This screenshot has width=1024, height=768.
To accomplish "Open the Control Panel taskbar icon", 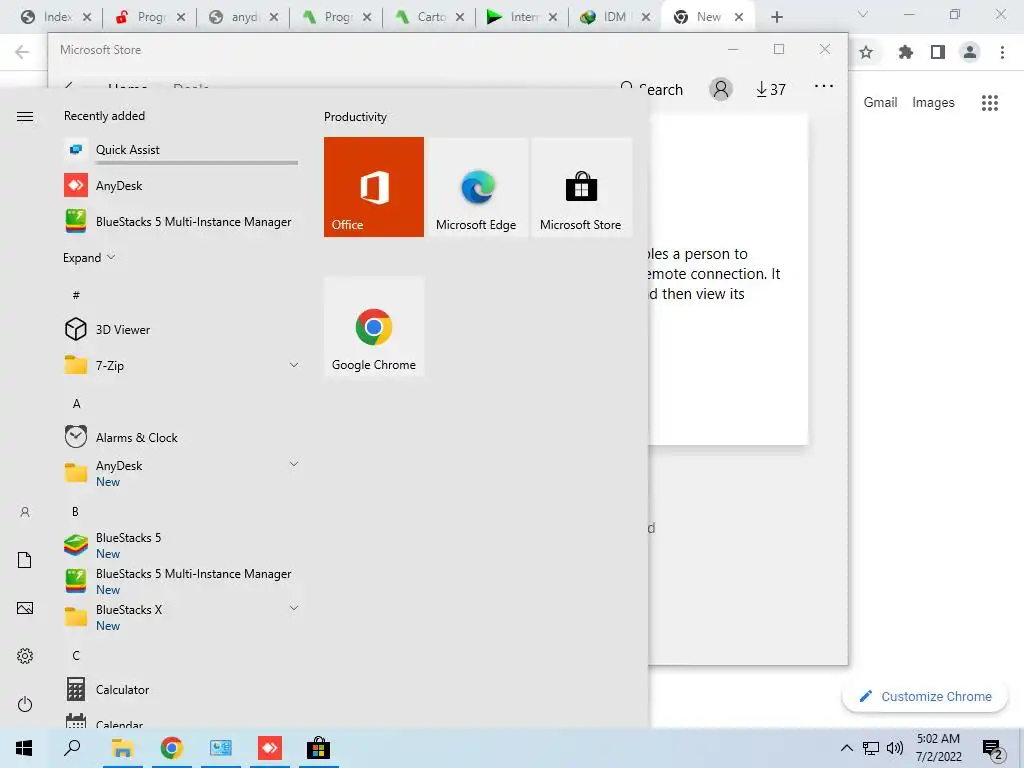I will (221, 748).
